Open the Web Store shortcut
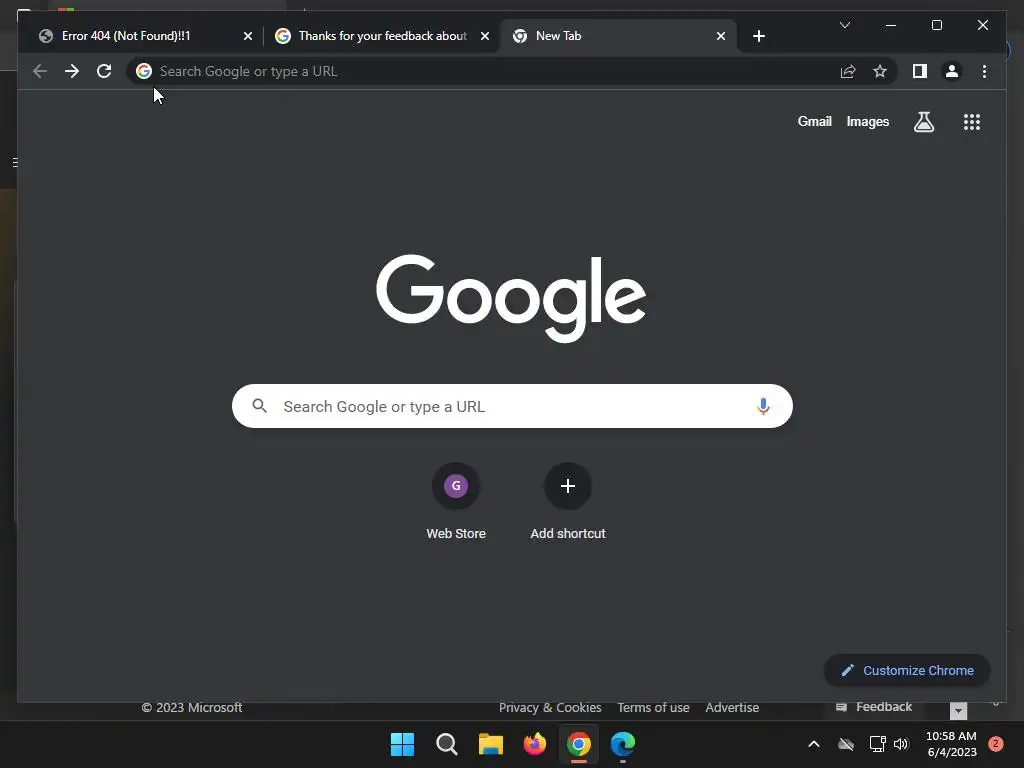The width and height of the screenshot is (1024, 768). click(456, 501)
